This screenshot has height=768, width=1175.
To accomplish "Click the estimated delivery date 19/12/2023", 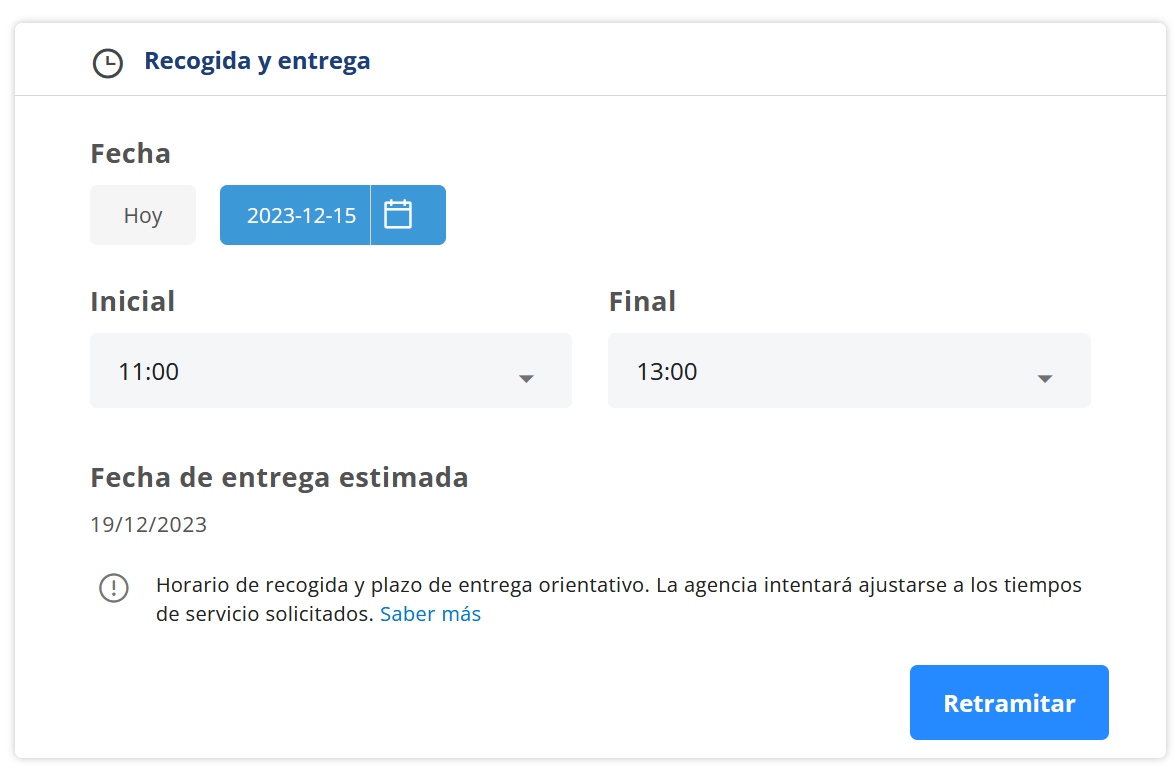I will 148,523.
